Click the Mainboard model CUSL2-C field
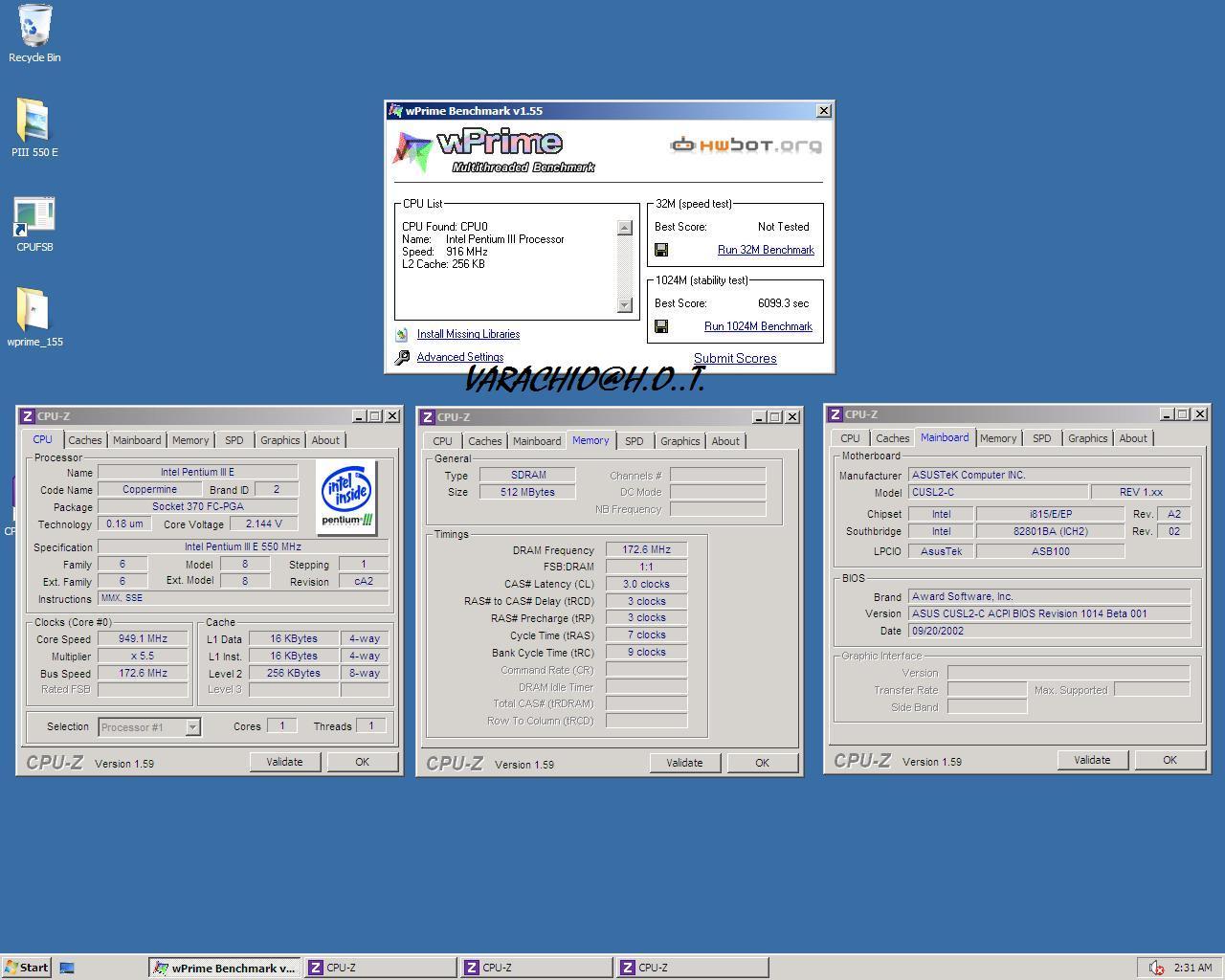Screen dimensions: 1225x980 (x=997, y=493)
